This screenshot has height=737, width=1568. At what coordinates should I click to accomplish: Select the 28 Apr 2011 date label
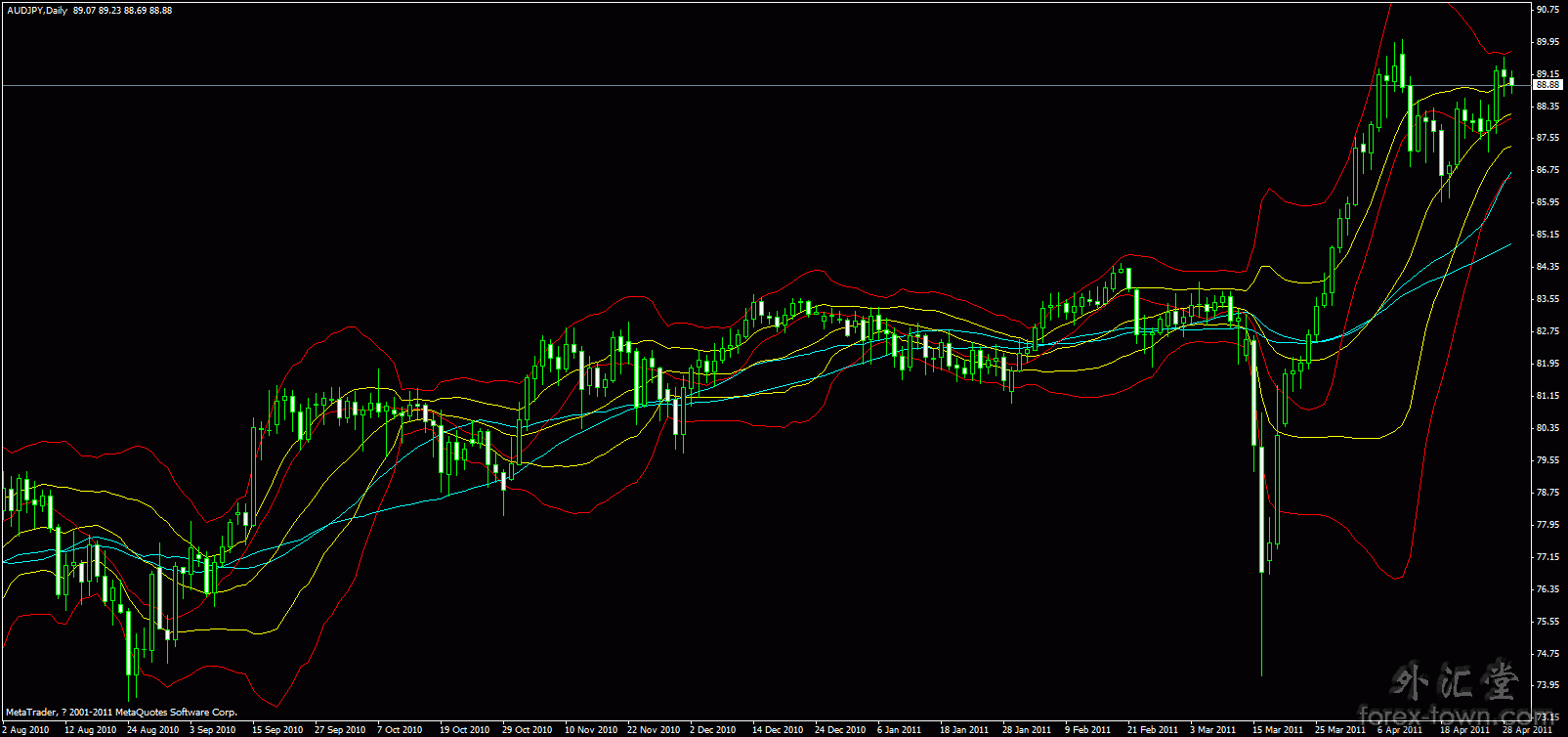pos(1528,729)
